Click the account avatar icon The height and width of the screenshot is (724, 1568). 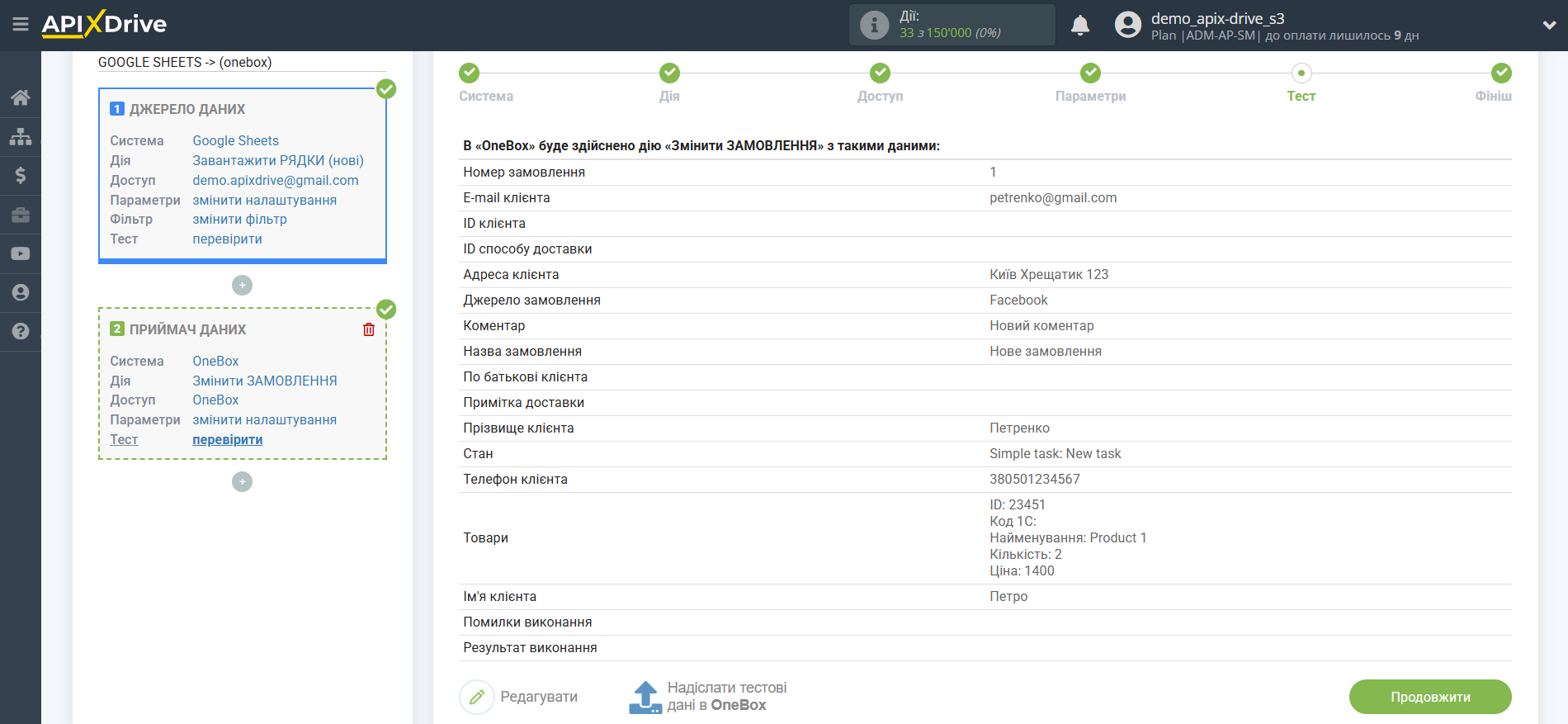[1127, 25]
